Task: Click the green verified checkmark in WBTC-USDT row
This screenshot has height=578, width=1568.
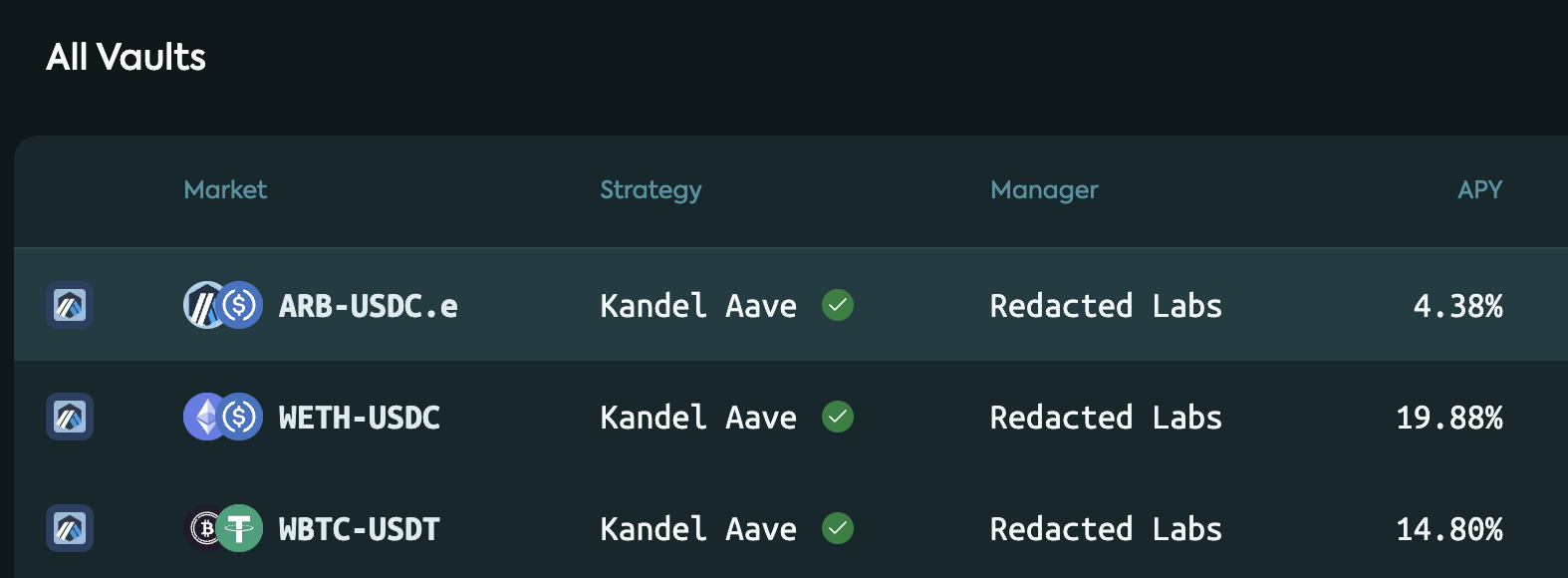Action: pos(838,528)
